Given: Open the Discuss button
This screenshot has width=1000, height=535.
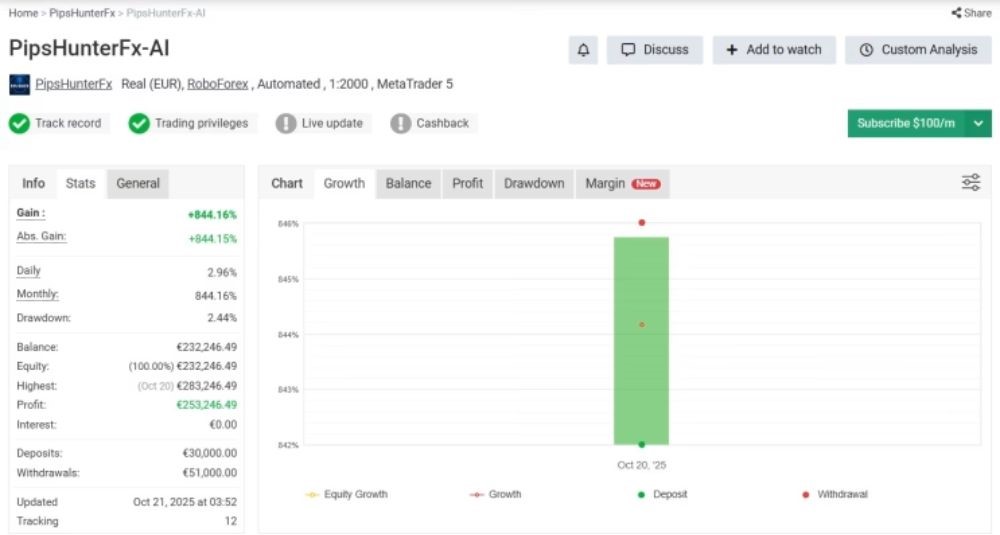Looking at the screenshot, I should click(654, 50).
